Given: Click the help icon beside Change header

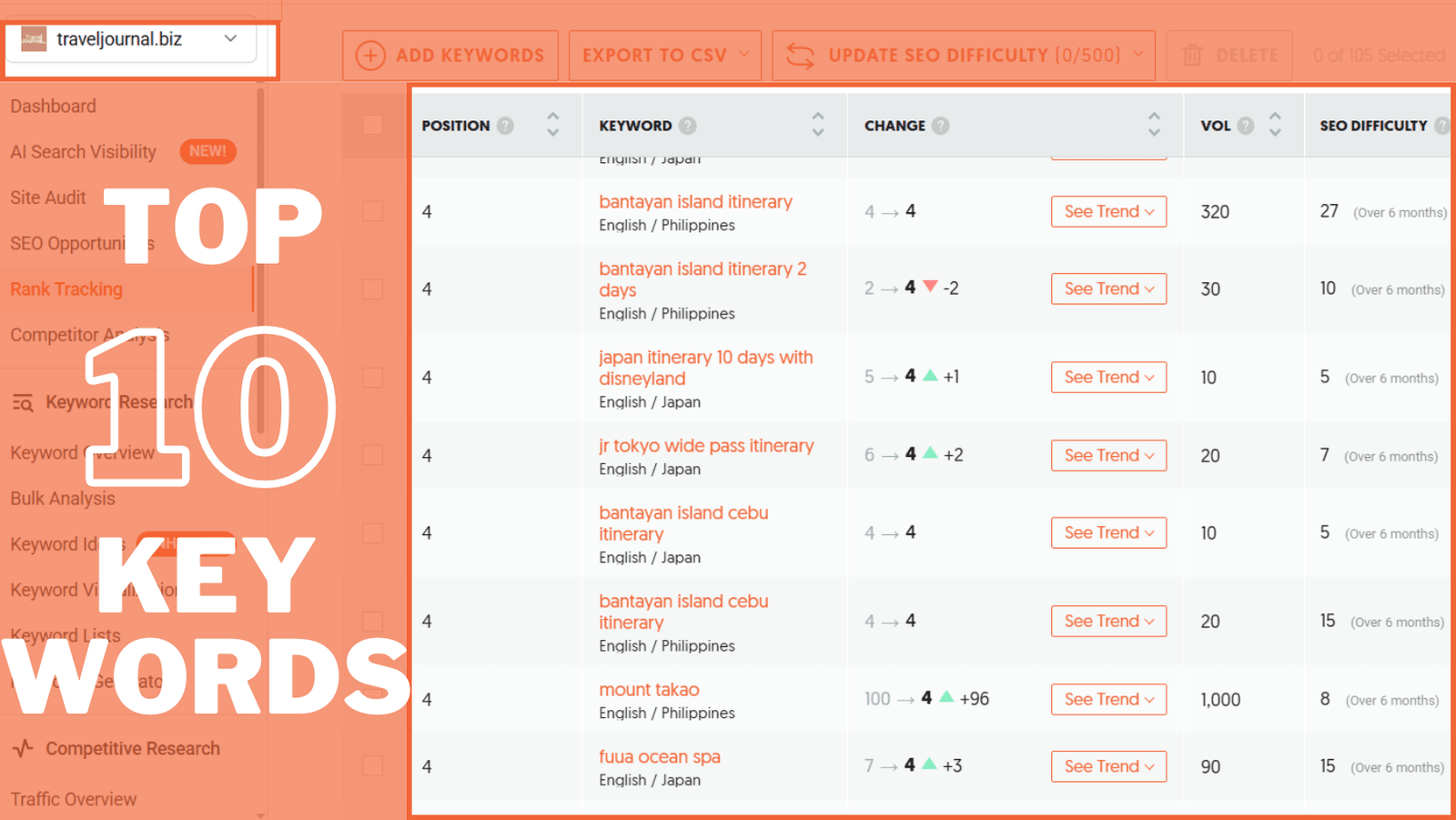Looking at the screenshot, I should pyautogui.click(x=941, y=126).
